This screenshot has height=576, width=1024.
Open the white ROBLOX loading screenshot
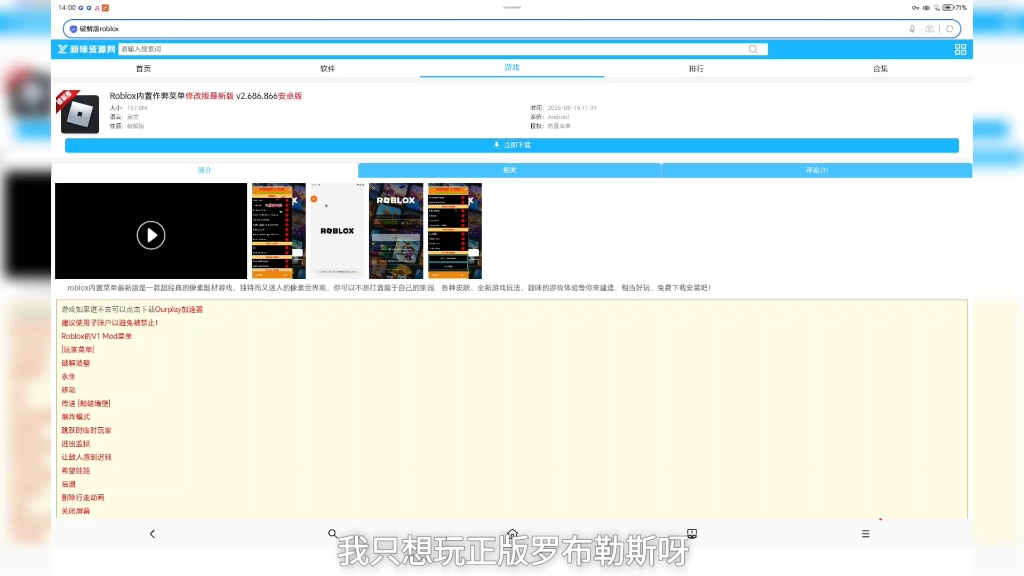point(337,231)
